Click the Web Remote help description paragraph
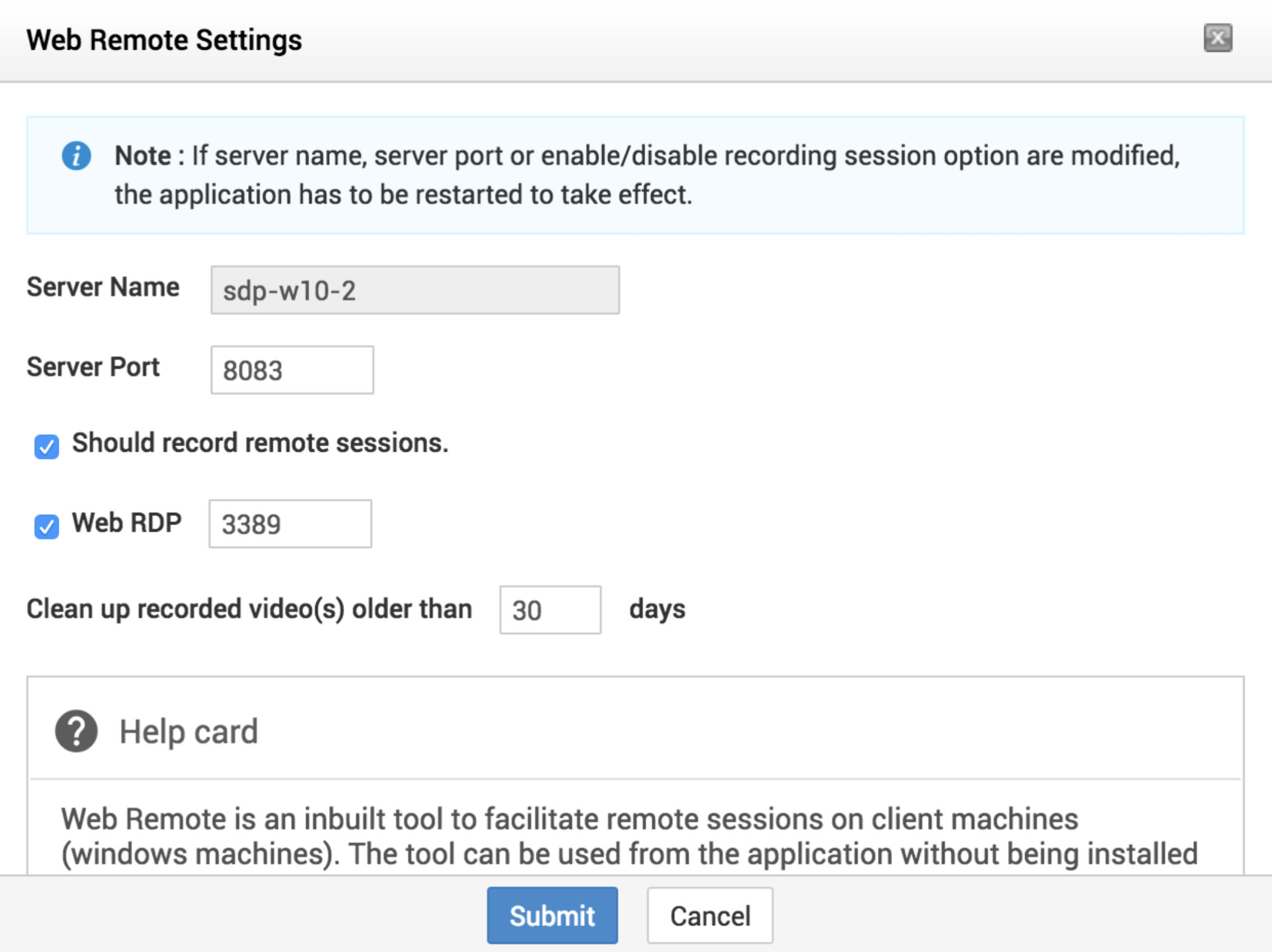This screenshot has height=952, width=1272. (x=629, y=836)
